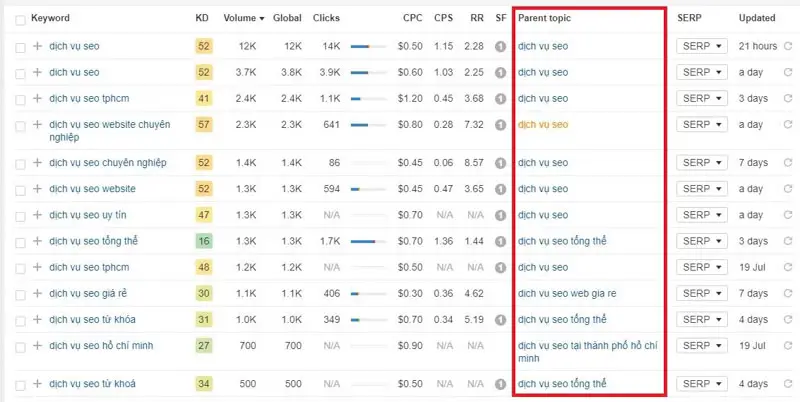Check the 'dịch vụ seo hồ chí minh' row box
The width and height of the screenshot is (800, 402).
(x=20, y=347)
